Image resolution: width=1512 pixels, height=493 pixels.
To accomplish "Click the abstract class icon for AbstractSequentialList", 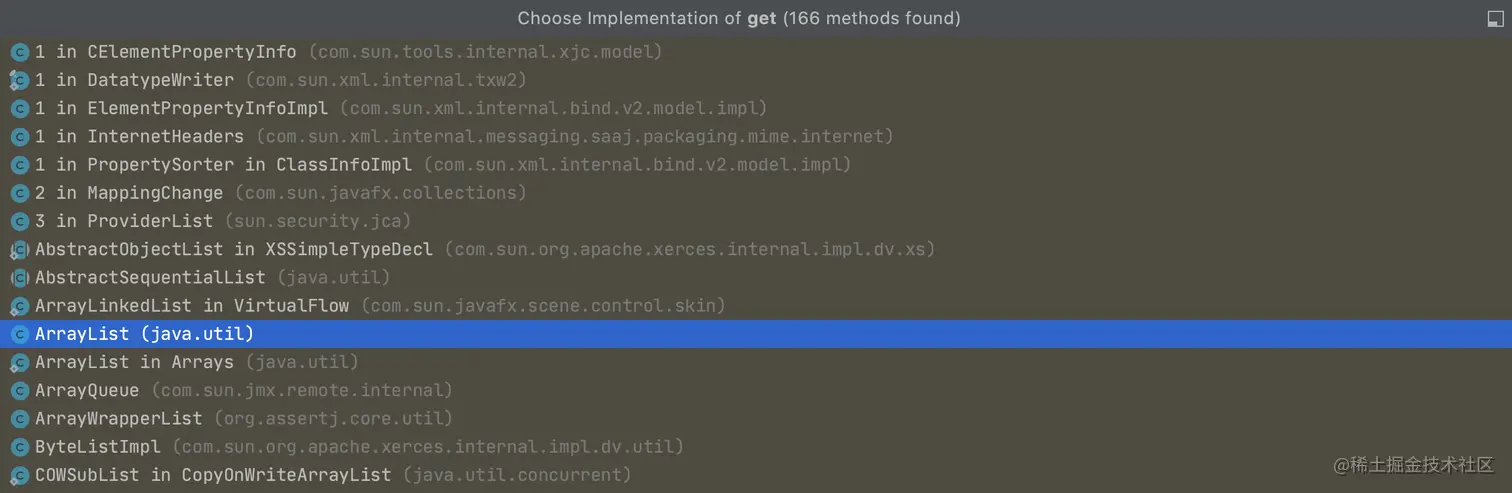I will click(x=19, y=277).
